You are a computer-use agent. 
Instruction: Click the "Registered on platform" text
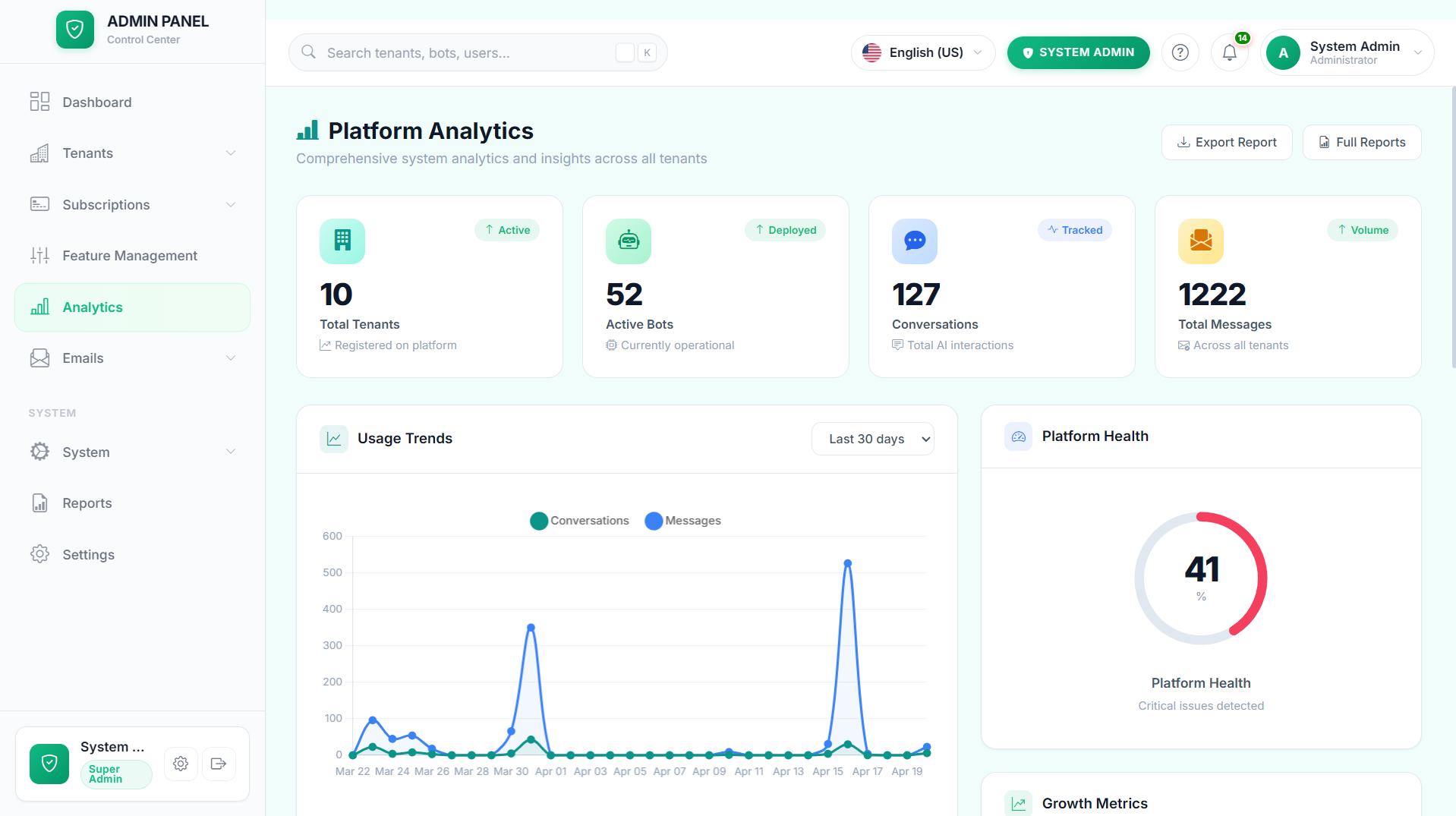396,345
